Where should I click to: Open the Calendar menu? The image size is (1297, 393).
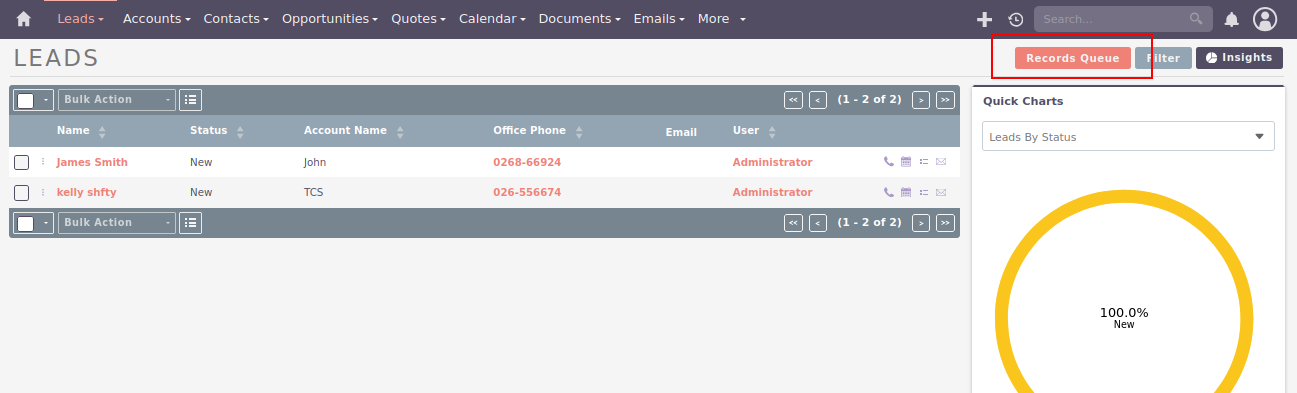[x=493, y=19]
